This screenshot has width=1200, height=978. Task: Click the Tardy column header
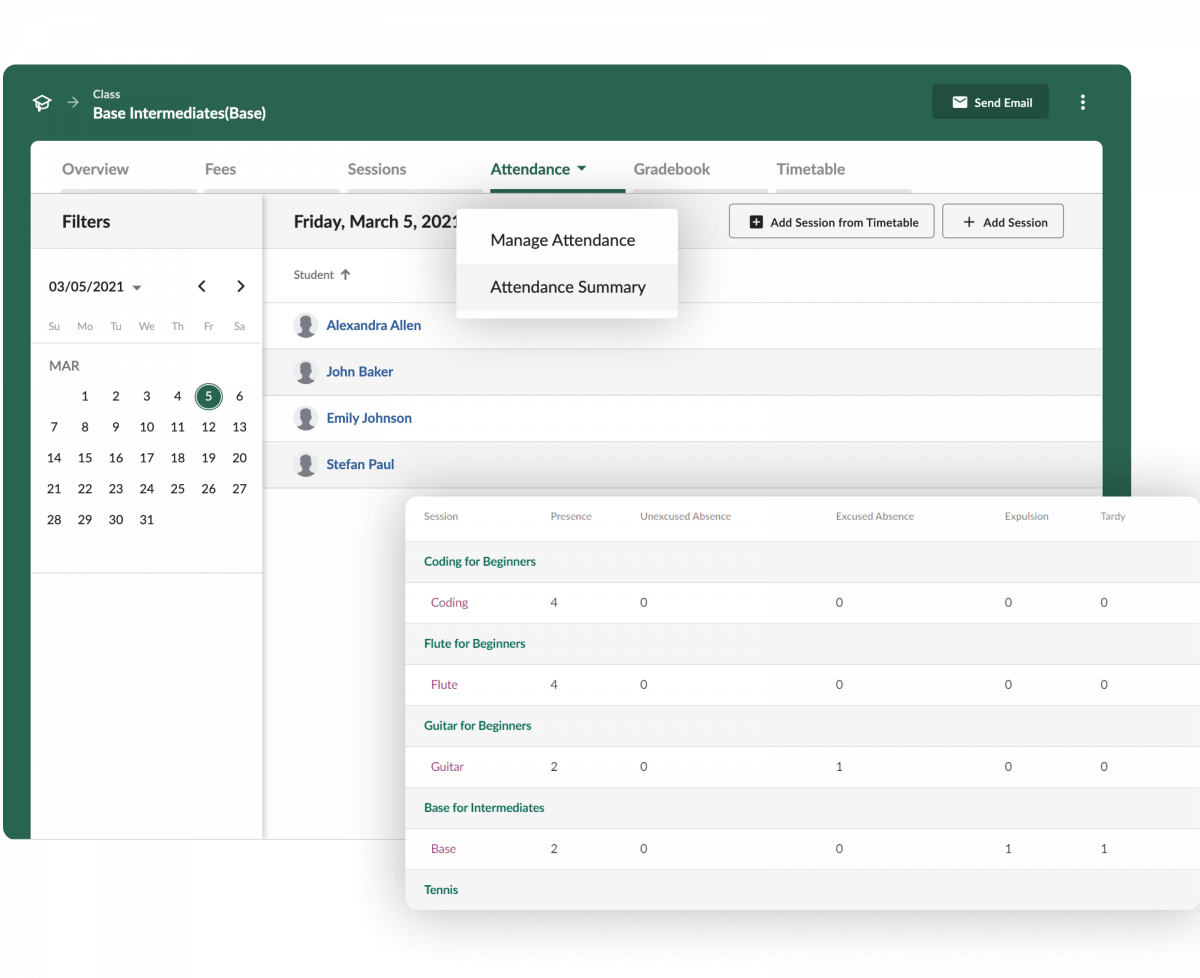(x=1113, y=517)
